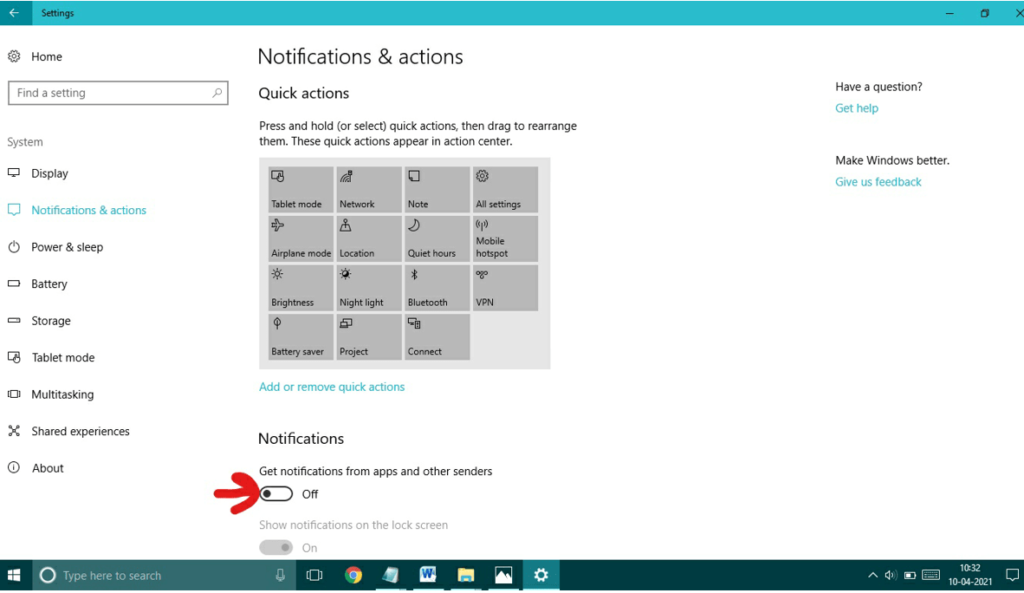
Task: Click the Airplane mode quick action
Action: pos(299,238)
